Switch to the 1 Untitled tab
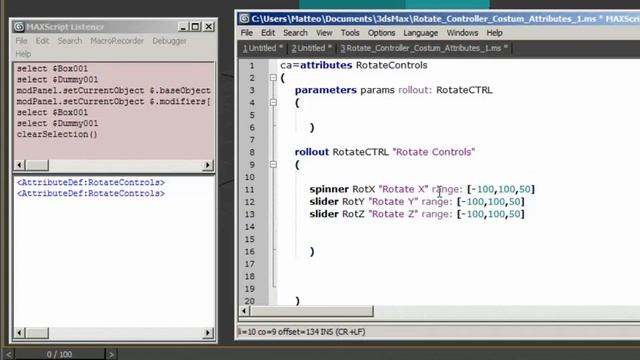Screen dimensions: 640x360 pos(262,48)
